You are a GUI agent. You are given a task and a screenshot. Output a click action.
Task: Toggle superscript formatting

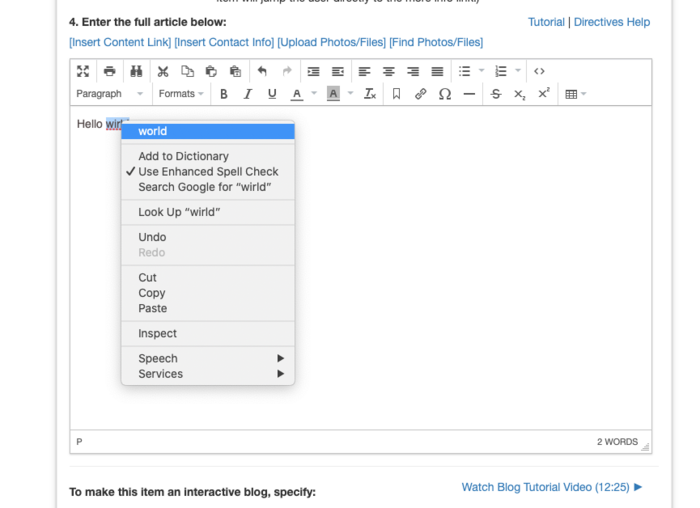pyautogui.click(x=544, y=93)
